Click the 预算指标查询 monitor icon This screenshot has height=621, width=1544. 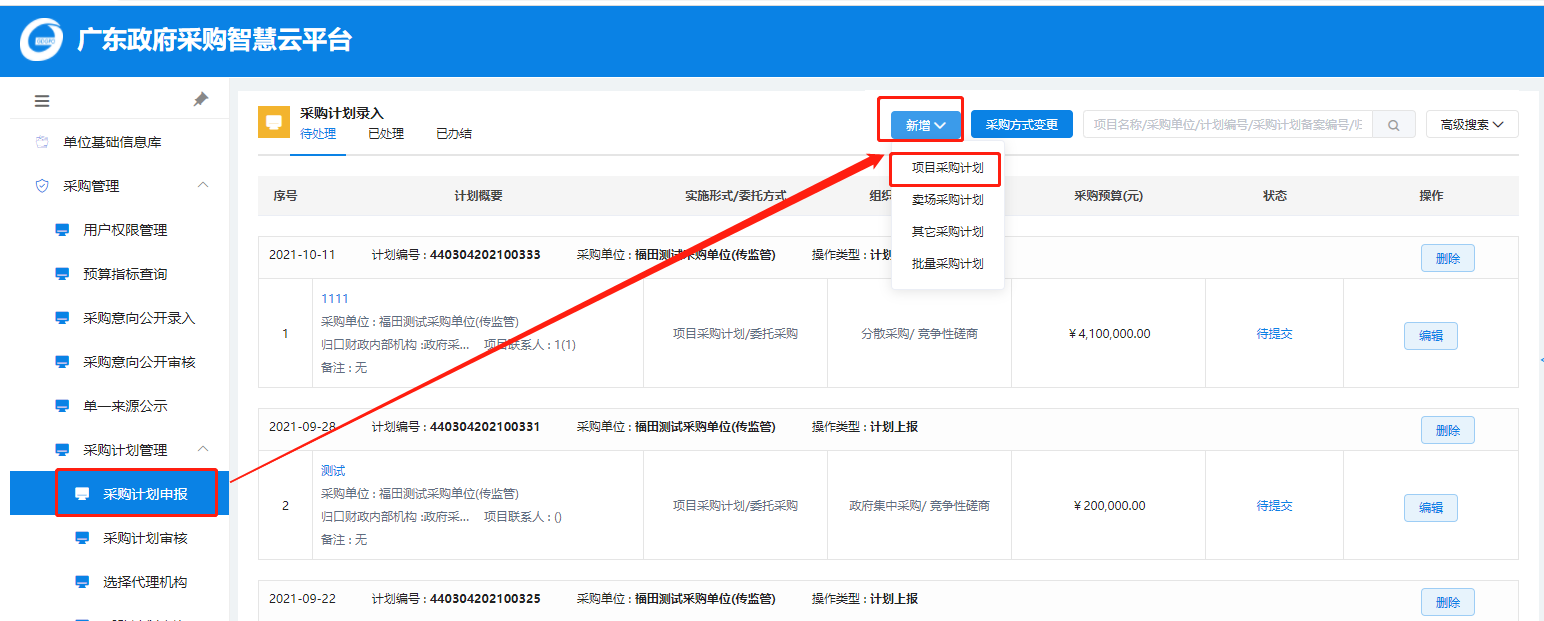[62, 274]
